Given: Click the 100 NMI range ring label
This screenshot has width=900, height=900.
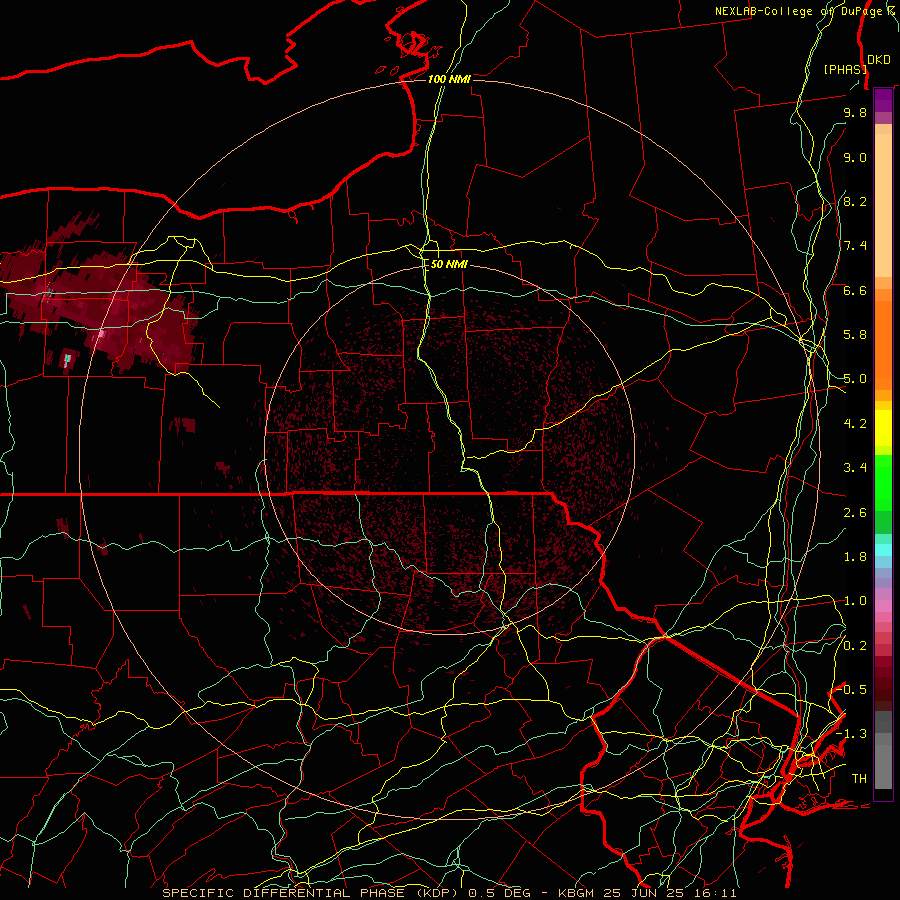Looking at the screenshot, I should [449, 79].
